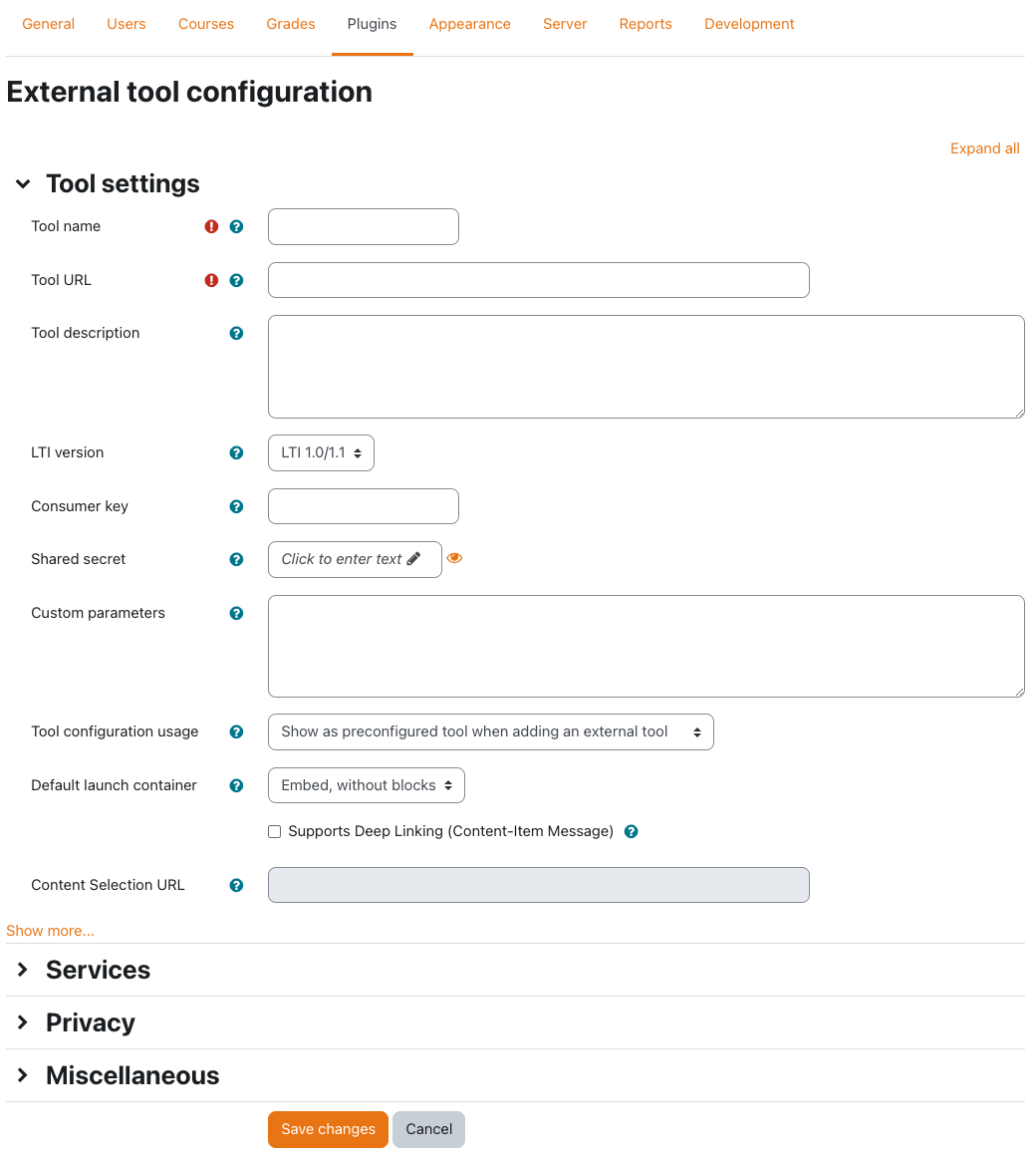
Task: Click the Expand all link
Action: [x=984, y=147]
